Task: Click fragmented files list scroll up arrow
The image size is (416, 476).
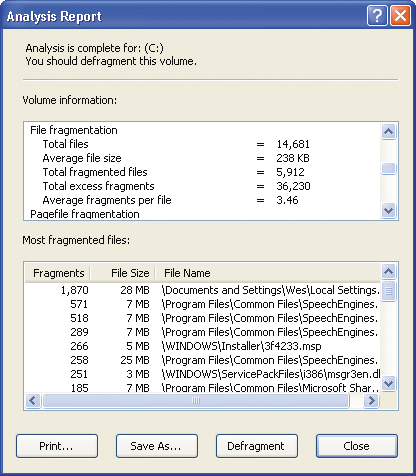Action: (x=389, y=271)
